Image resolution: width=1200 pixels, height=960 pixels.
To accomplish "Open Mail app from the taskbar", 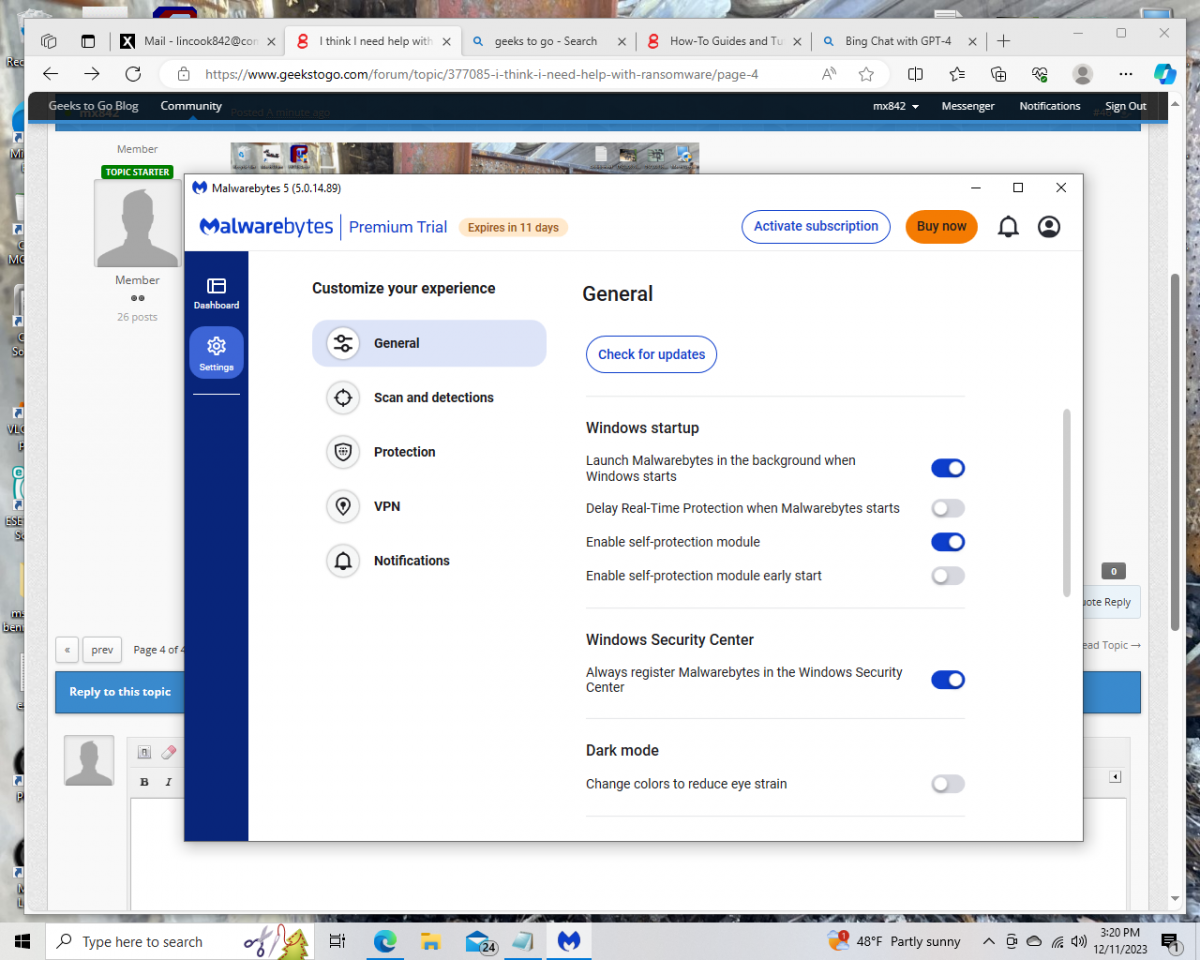I will click(480, 941).
